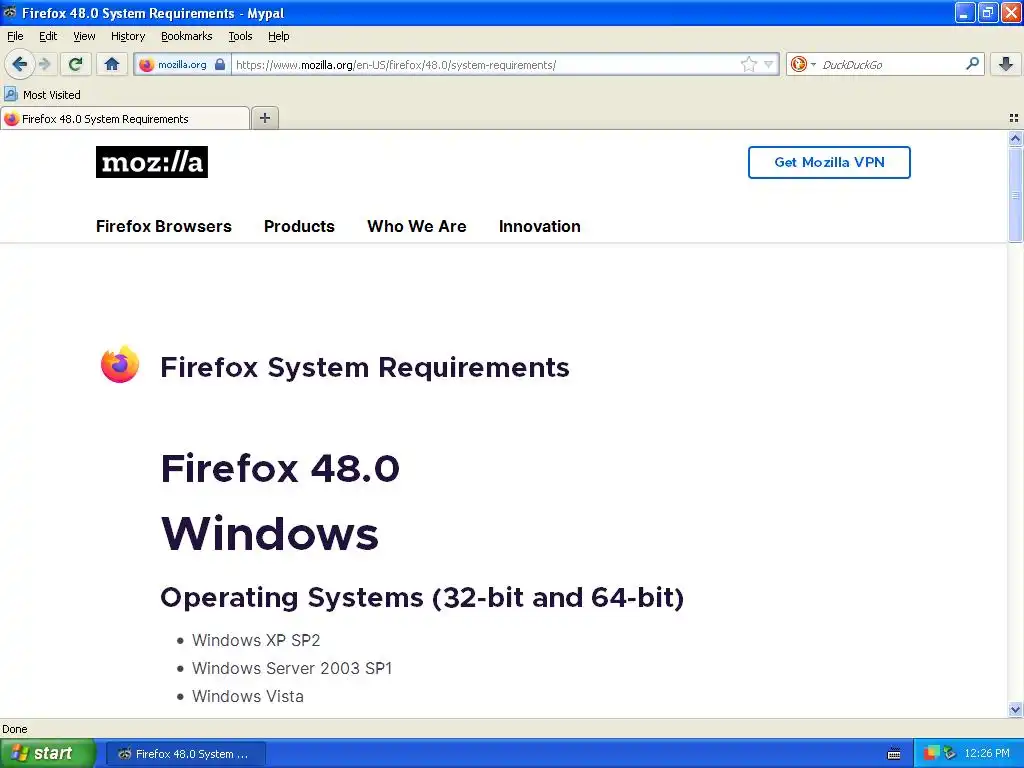Image resolution: width=1024 pixels, height=768 pixels.
Task: Open the File menu
Action: point(15,36)
